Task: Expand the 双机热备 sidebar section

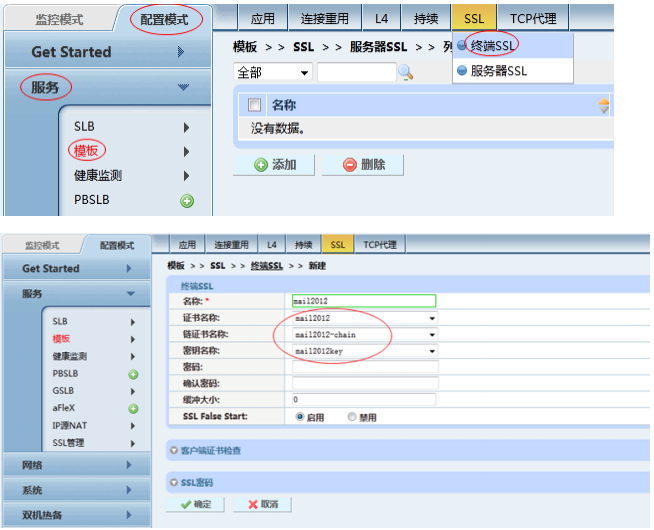Action: [76, 515]
